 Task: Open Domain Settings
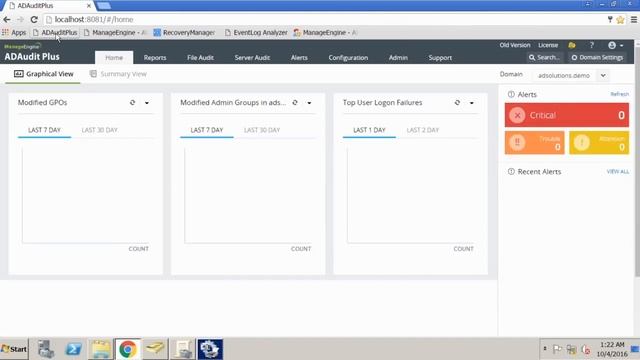point(597,58)
